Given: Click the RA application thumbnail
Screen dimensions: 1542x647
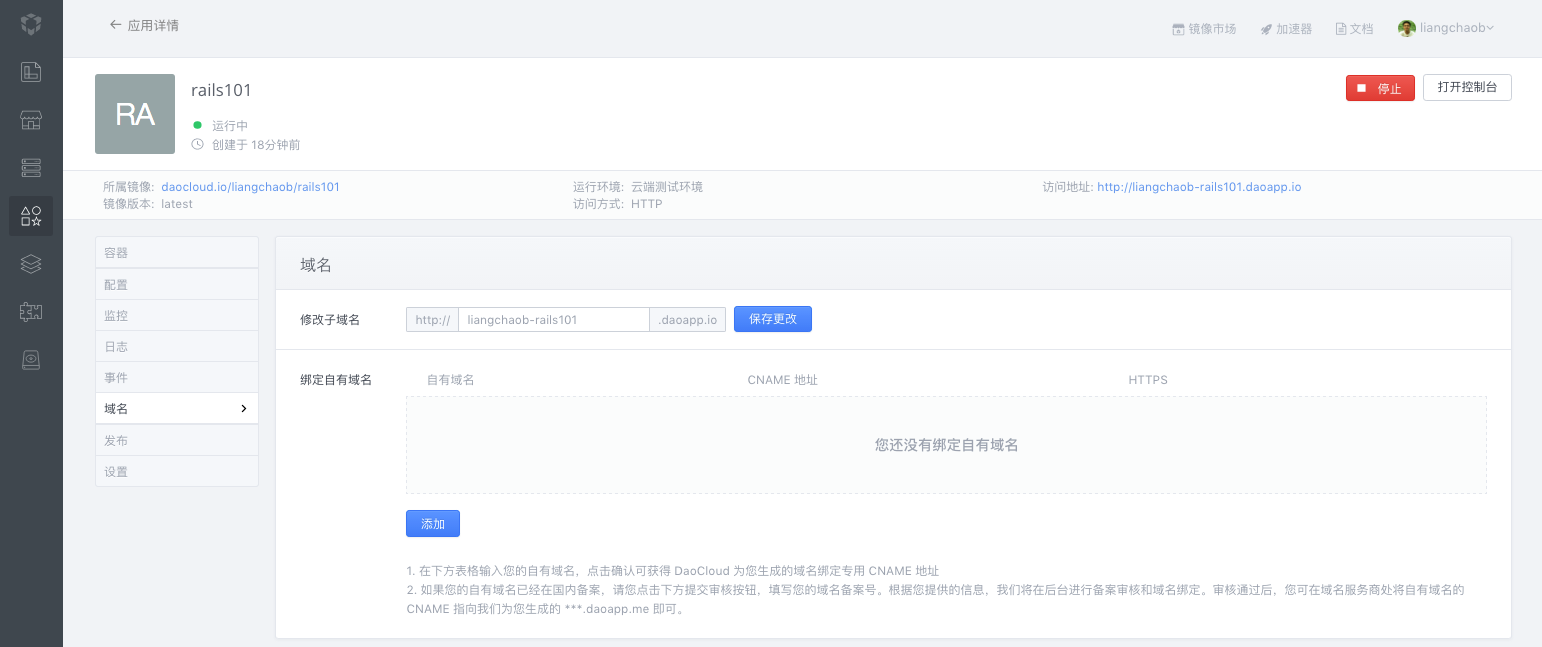Looking at the screenshot, I should (x=135, y=114).
